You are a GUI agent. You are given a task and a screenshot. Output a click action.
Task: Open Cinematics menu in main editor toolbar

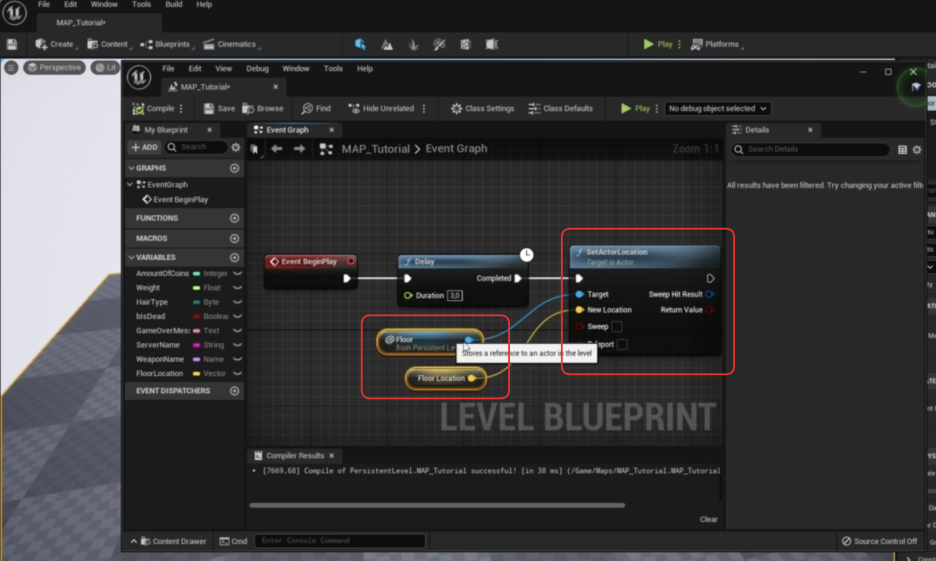point(232,44)
